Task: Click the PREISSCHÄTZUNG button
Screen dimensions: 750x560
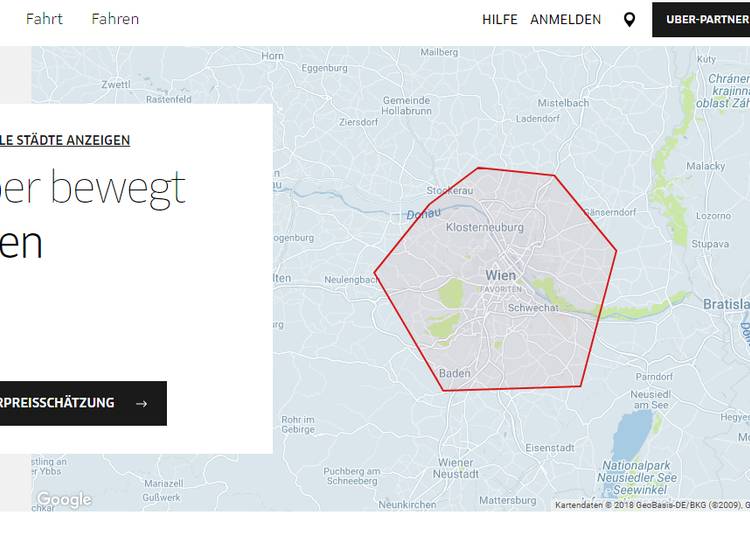Action: point(83,403)
